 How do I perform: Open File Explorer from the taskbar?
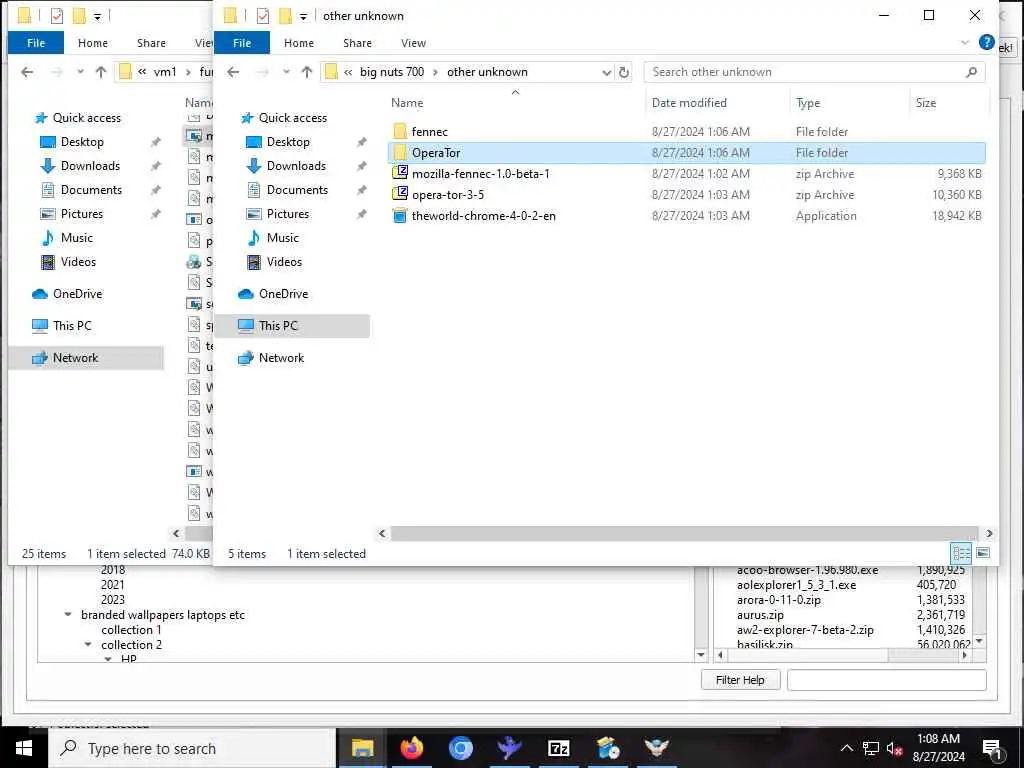click(x=362, y=748)
